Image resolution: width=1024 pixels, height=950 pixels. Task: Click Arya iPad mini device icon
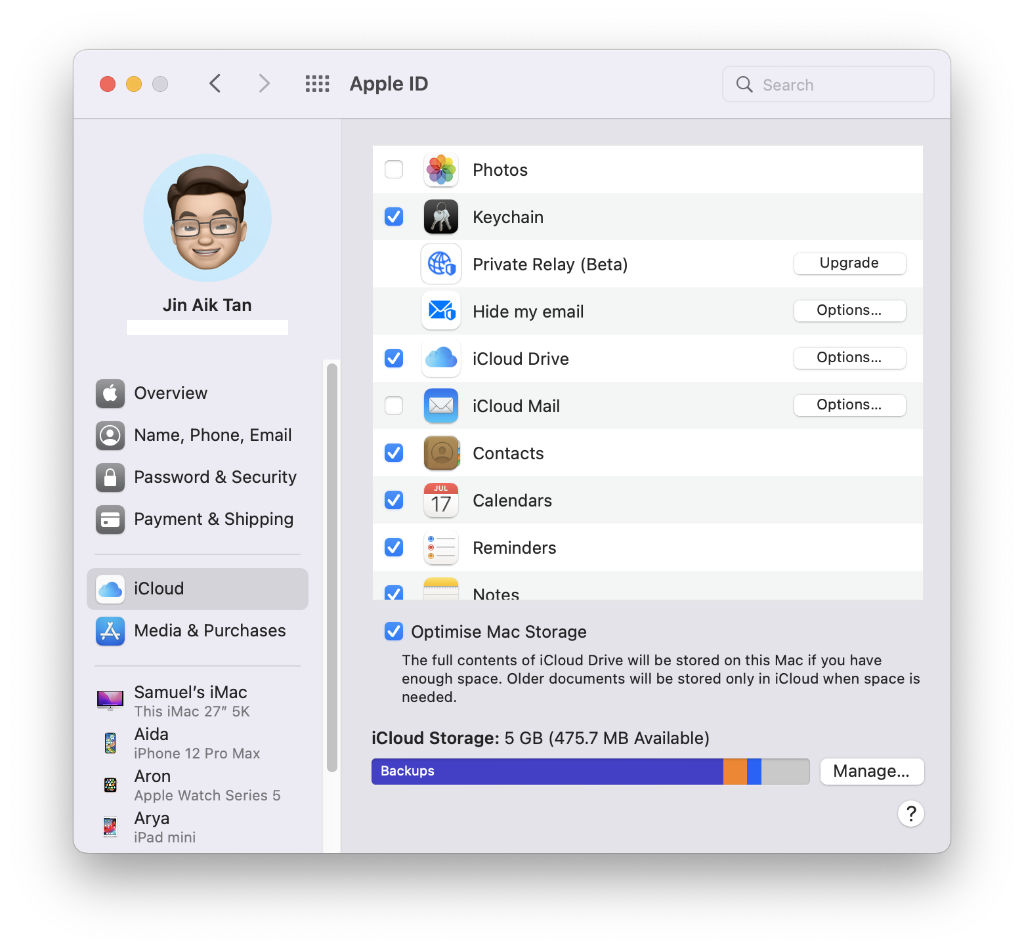tap(110, 827)
